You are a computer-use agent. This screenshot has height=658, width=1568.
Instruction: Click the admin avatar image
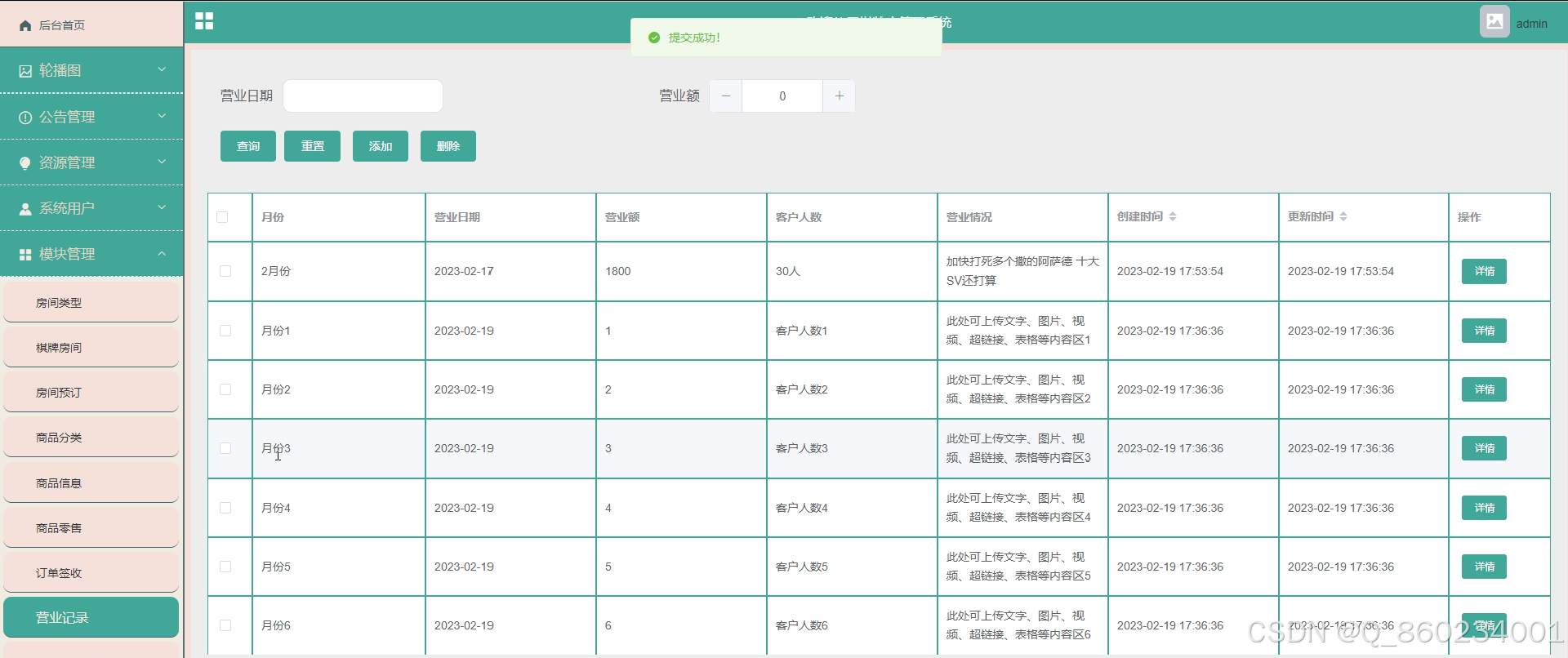pos(1494,21)
